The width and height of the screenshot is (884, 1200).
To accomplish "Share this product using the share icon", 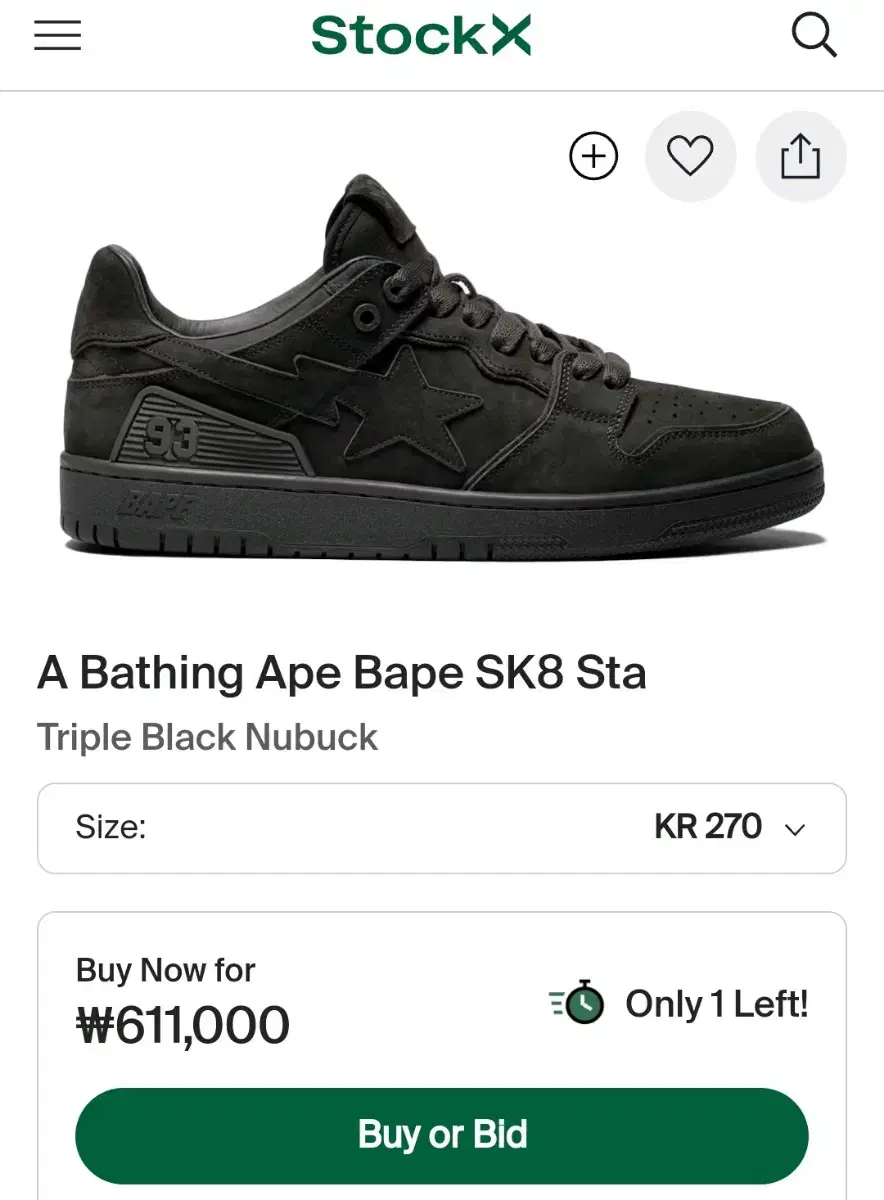I will [801, 157].
